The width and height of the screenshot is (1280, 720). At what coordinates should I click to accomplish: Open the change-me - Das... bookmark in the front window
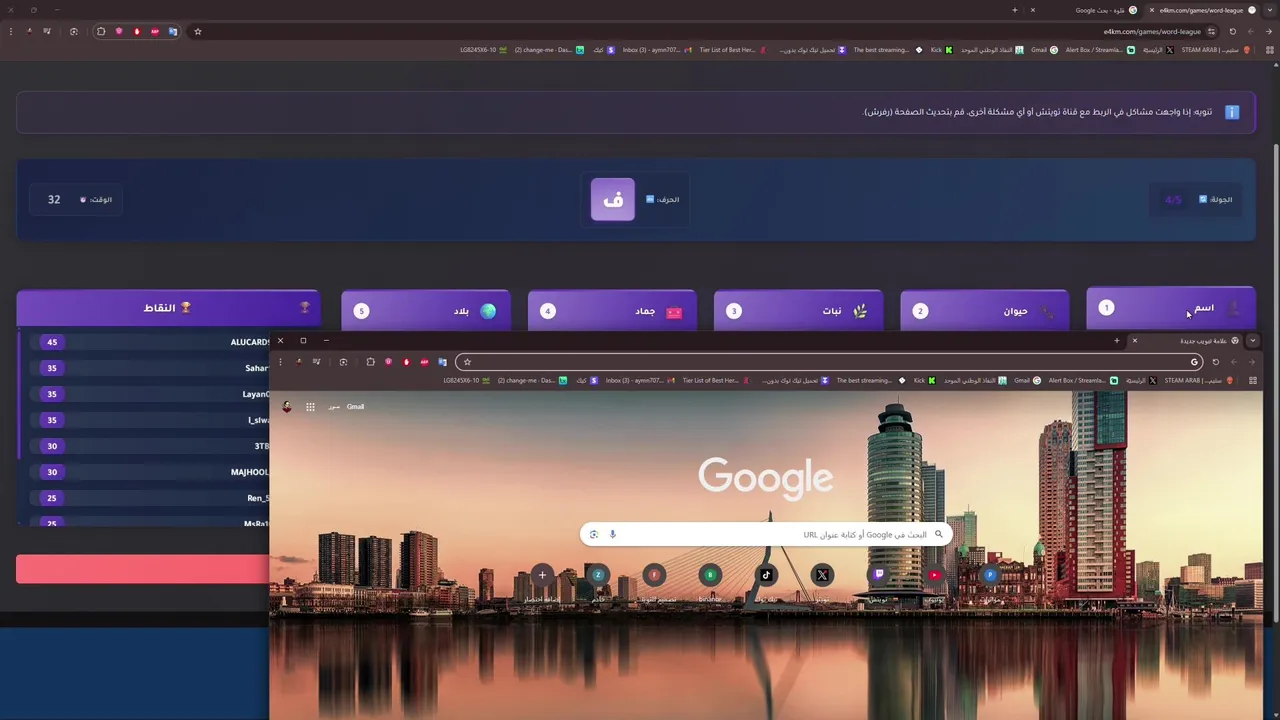point(532,380)
